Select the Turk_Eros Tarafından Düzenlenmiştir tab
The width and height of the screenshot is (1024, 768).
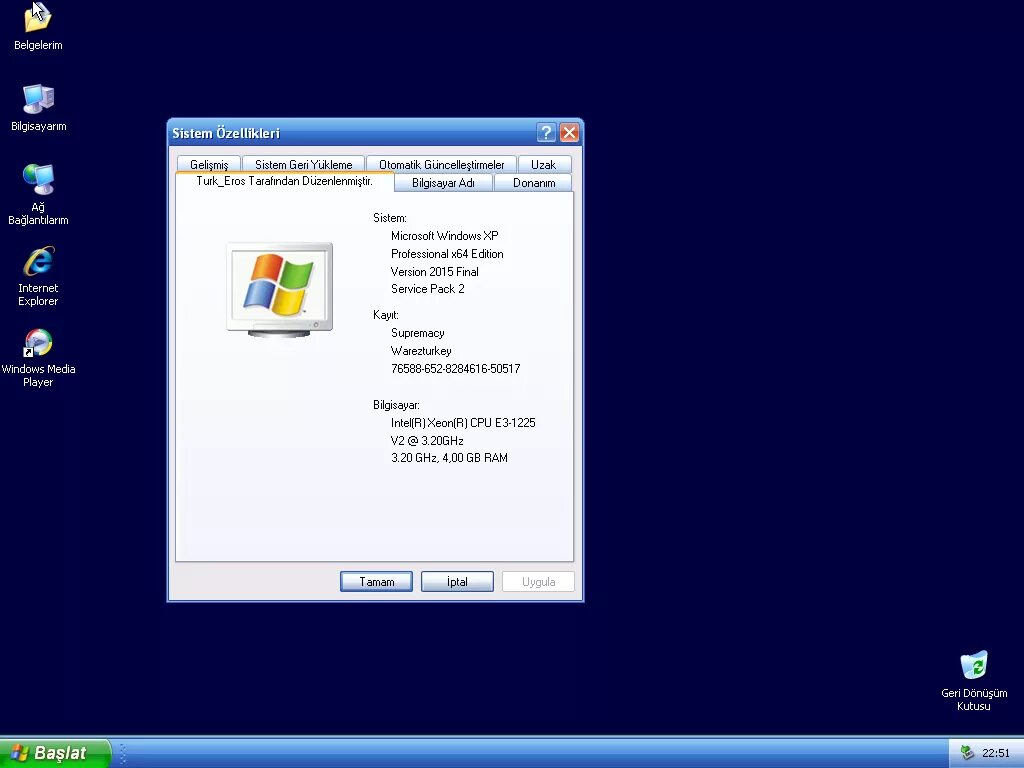pyautogui.click(x=285, y=182)
